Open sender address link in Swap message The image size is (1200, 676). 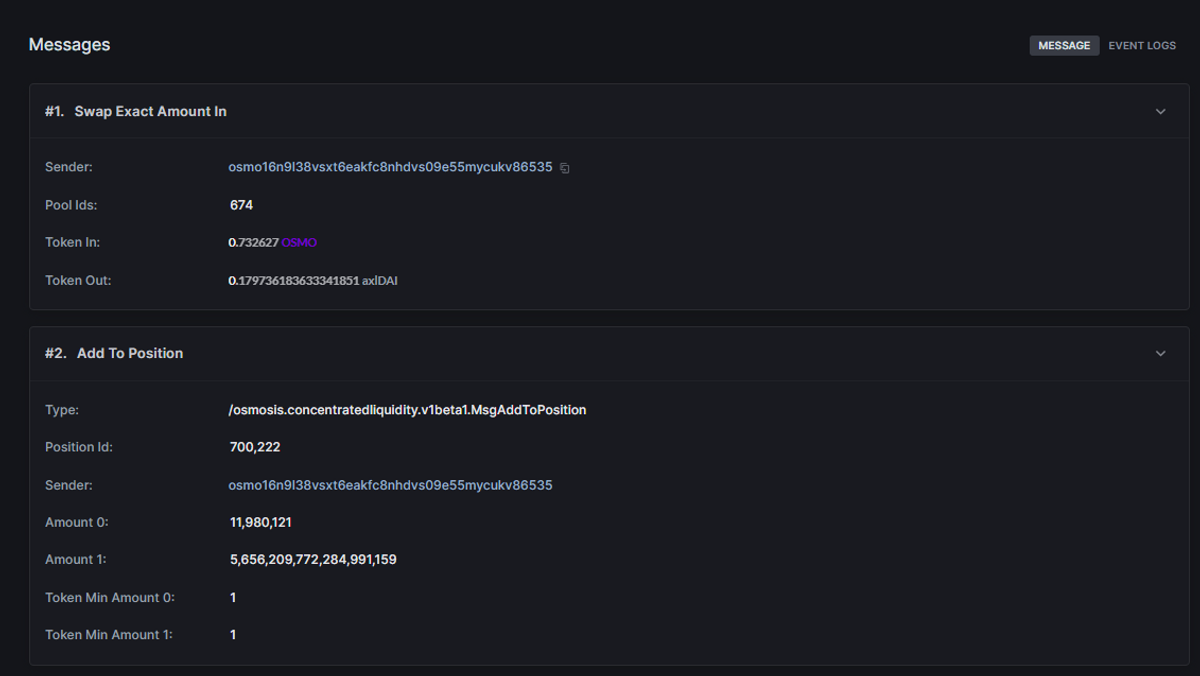click(x=390, y=167)
